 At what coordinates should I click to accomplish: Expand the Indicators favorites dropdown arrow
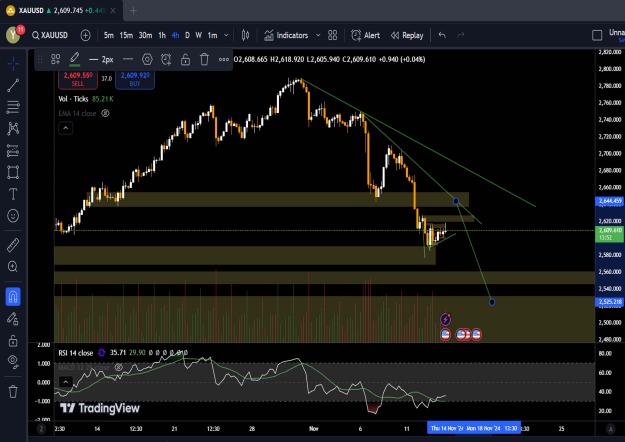(318, 35)
